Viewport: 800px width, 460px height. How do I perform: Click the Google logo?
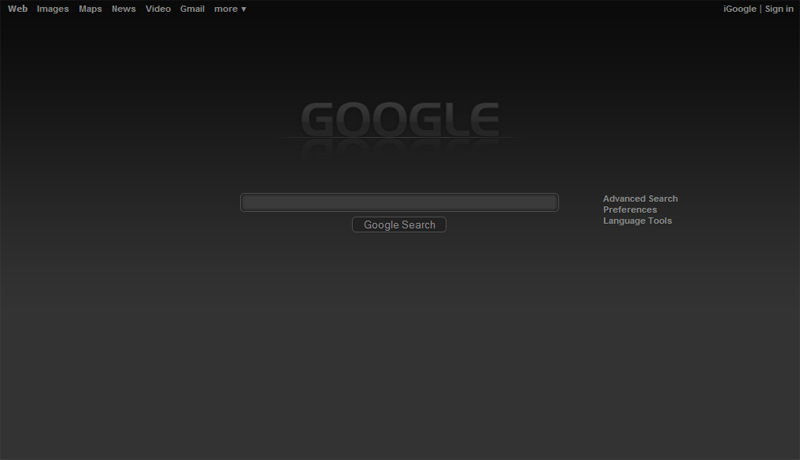[399, 120]
